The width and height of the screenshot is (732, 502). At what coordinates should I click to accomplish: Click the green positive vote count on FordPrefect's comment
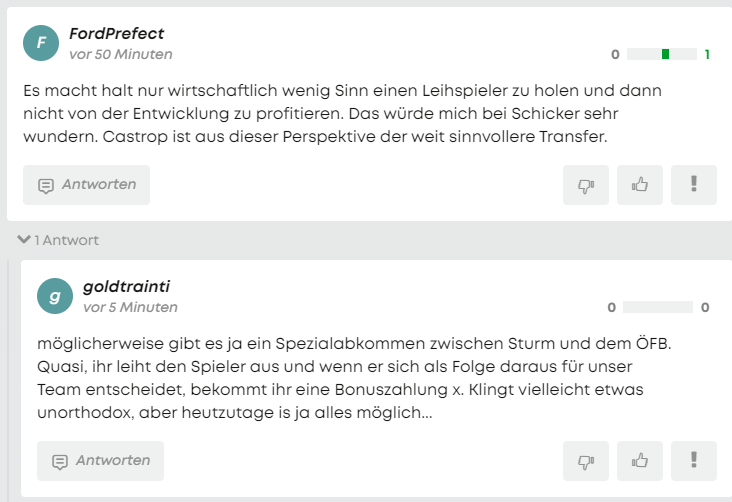(707, 55)
